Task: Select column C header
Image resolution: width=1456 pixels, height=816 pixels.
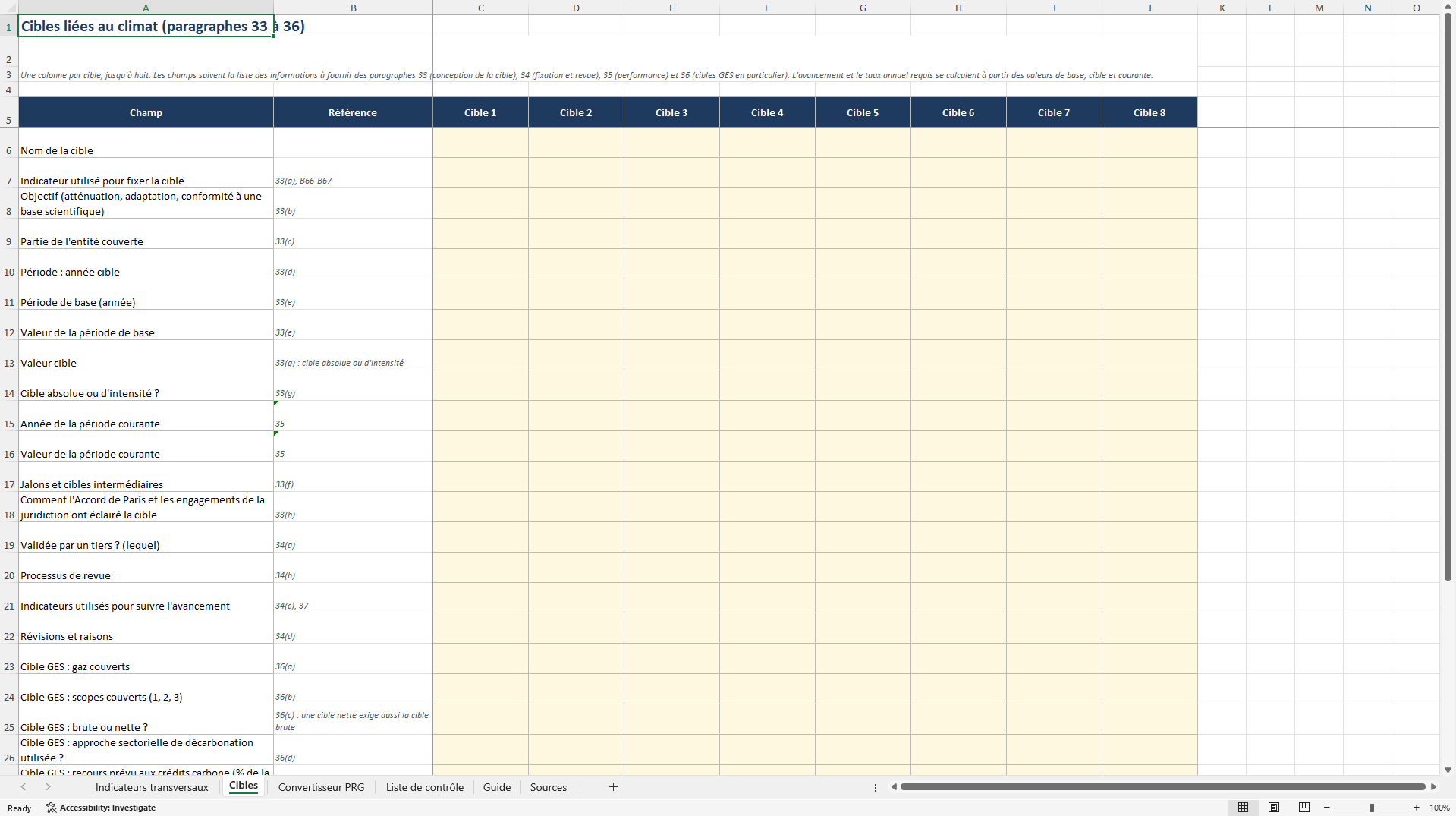Action: (x=480, y=8)
